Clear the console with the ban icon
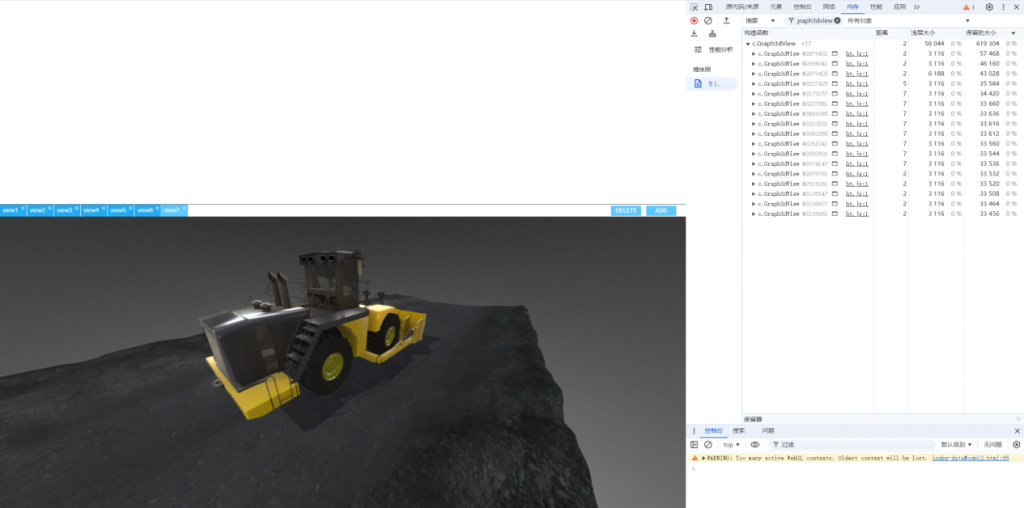The image size is (1024, 508). click(x=708, y=444)
